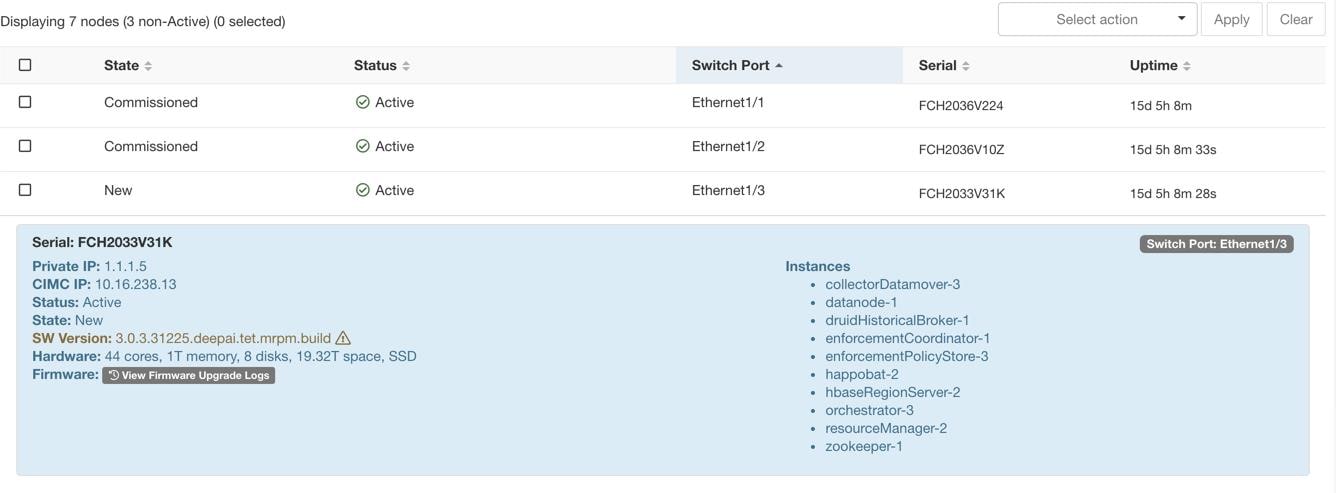The width and height of the screenshot is (1336, 493).
Task: Toggle the select-all nodes checkbox in header
Action: point(25,65)
